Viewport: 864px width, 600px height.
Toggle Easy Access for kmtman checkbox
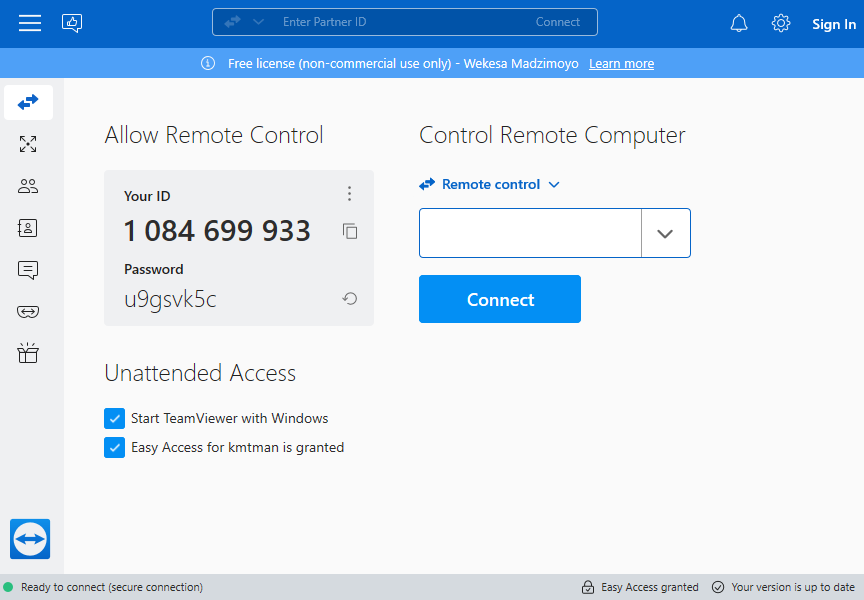[114, 447]
